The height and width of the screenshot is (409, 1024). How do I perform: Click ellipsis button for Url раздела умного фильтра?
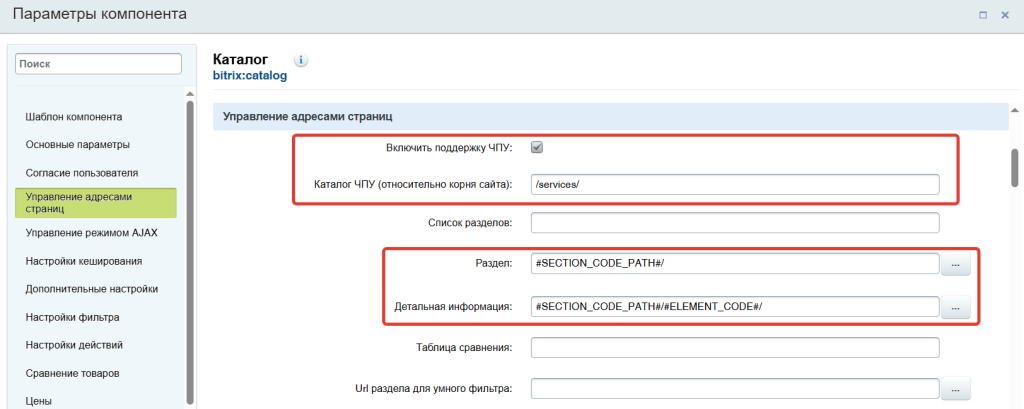point(956,388)
